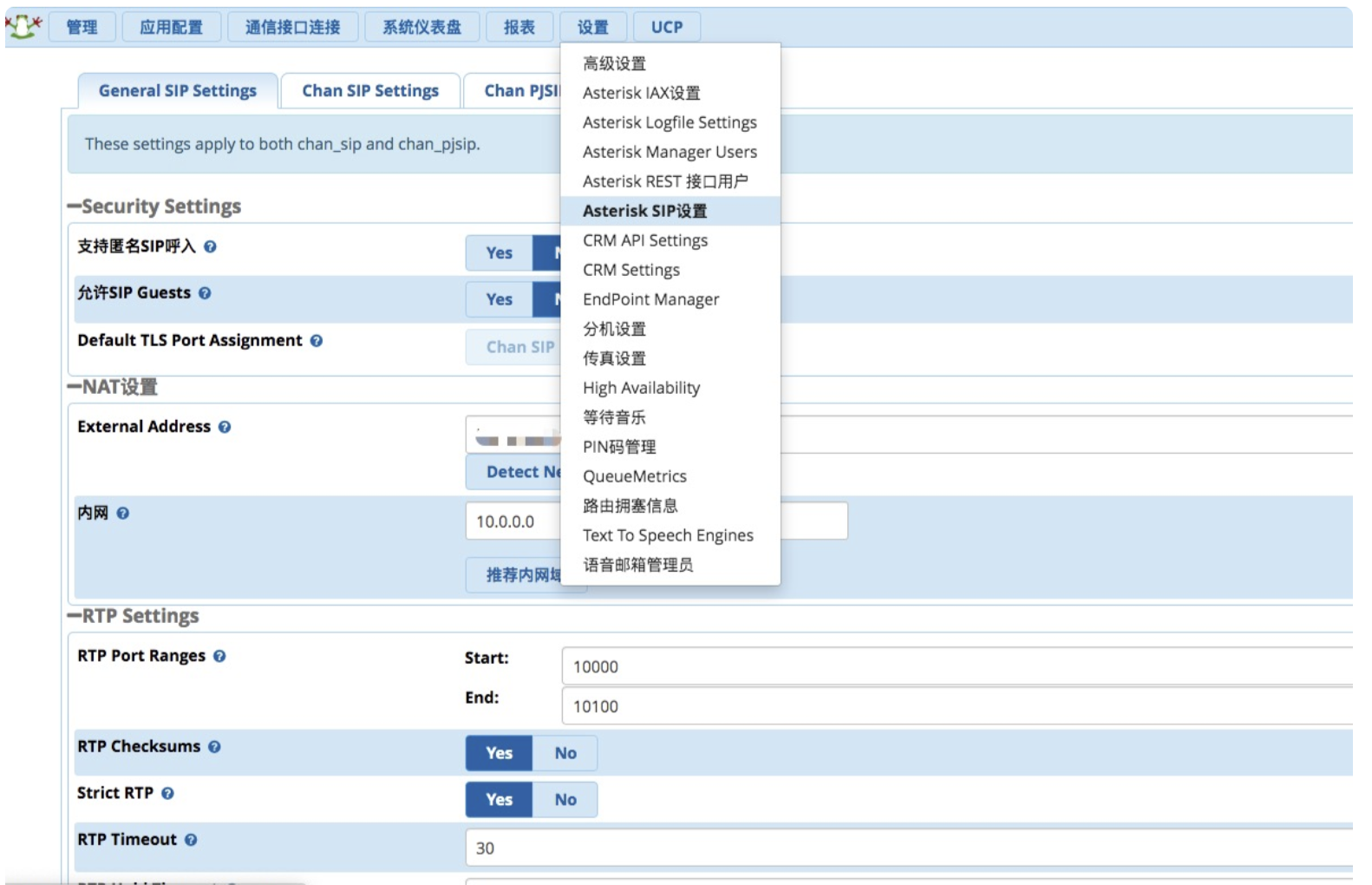Show help for Default TLS Port Assignment
The width and height of the screenshot is (1372, 885).
tap(317, 341)
